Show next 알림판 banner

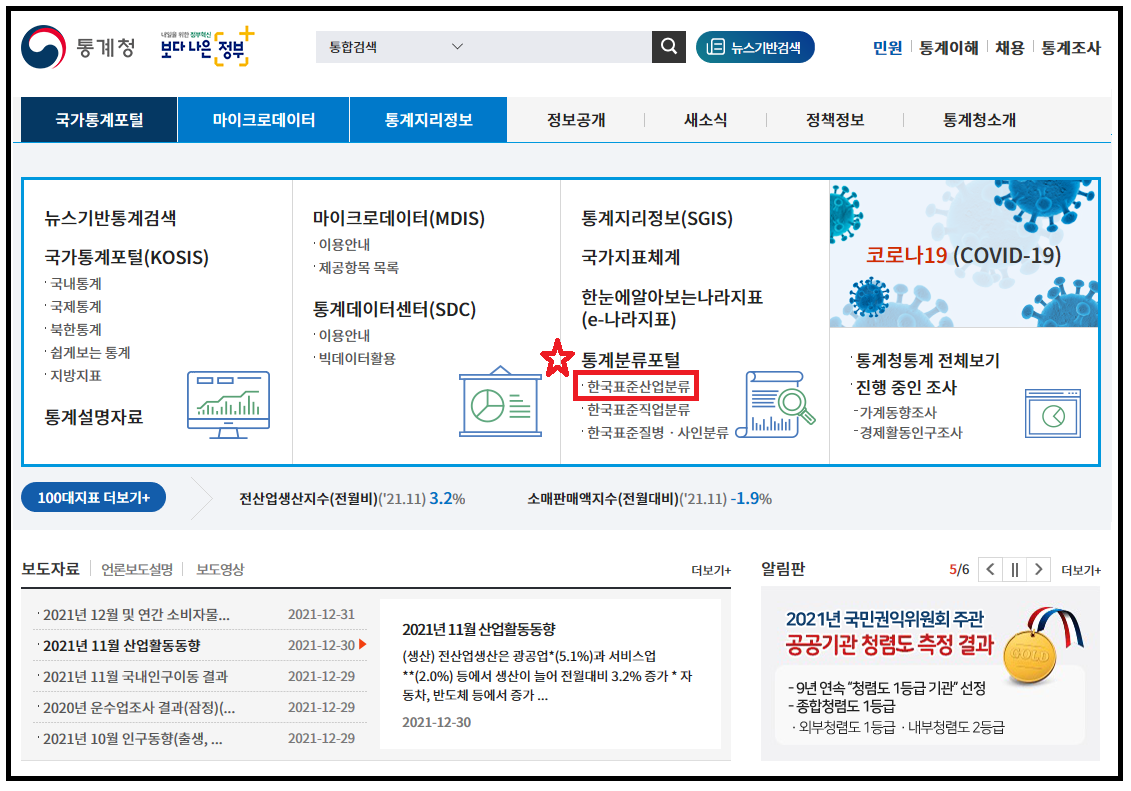(x=1038, y=570)
